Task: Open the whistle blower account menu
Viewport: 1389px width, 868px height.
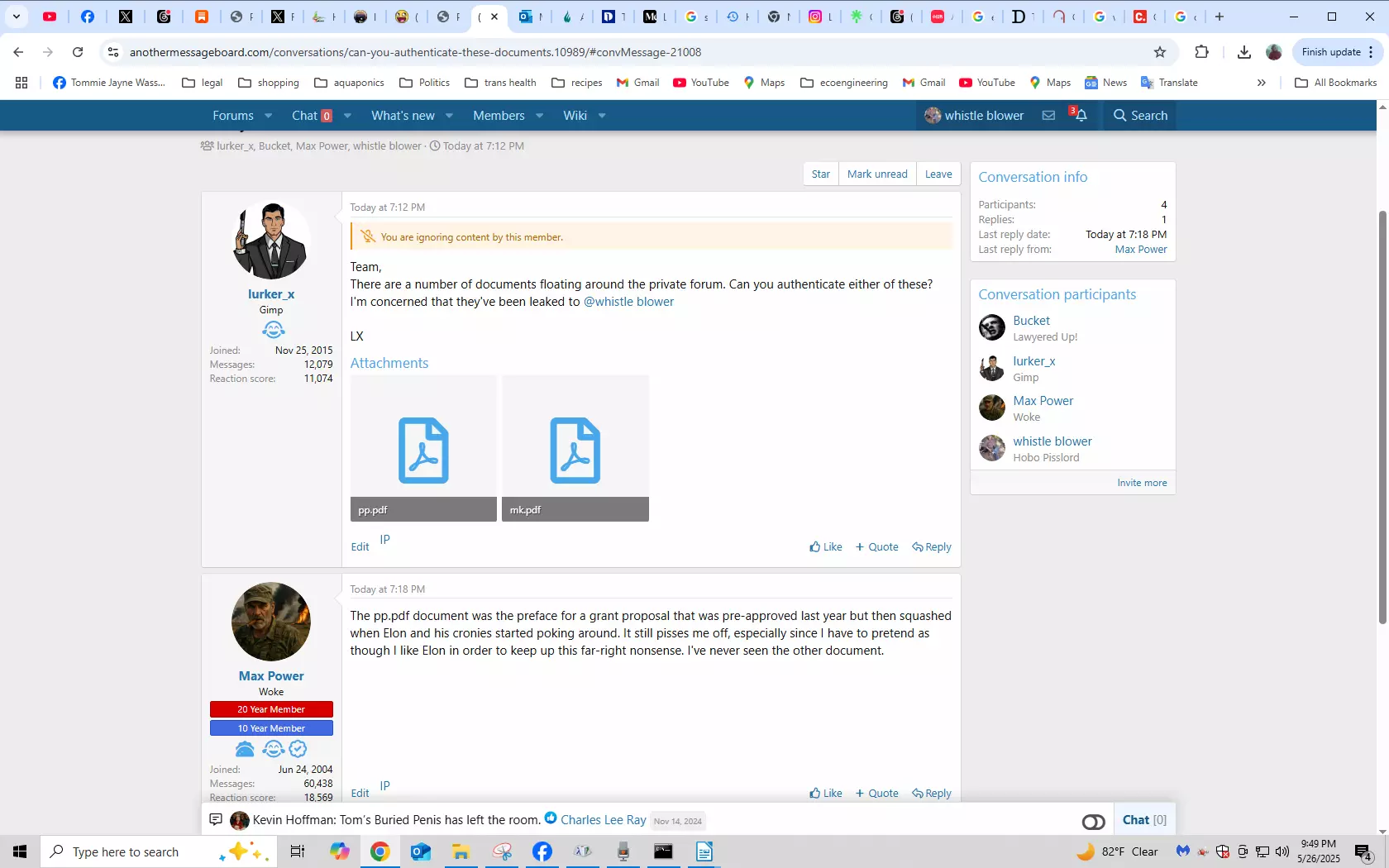Action: click(974, 116)
